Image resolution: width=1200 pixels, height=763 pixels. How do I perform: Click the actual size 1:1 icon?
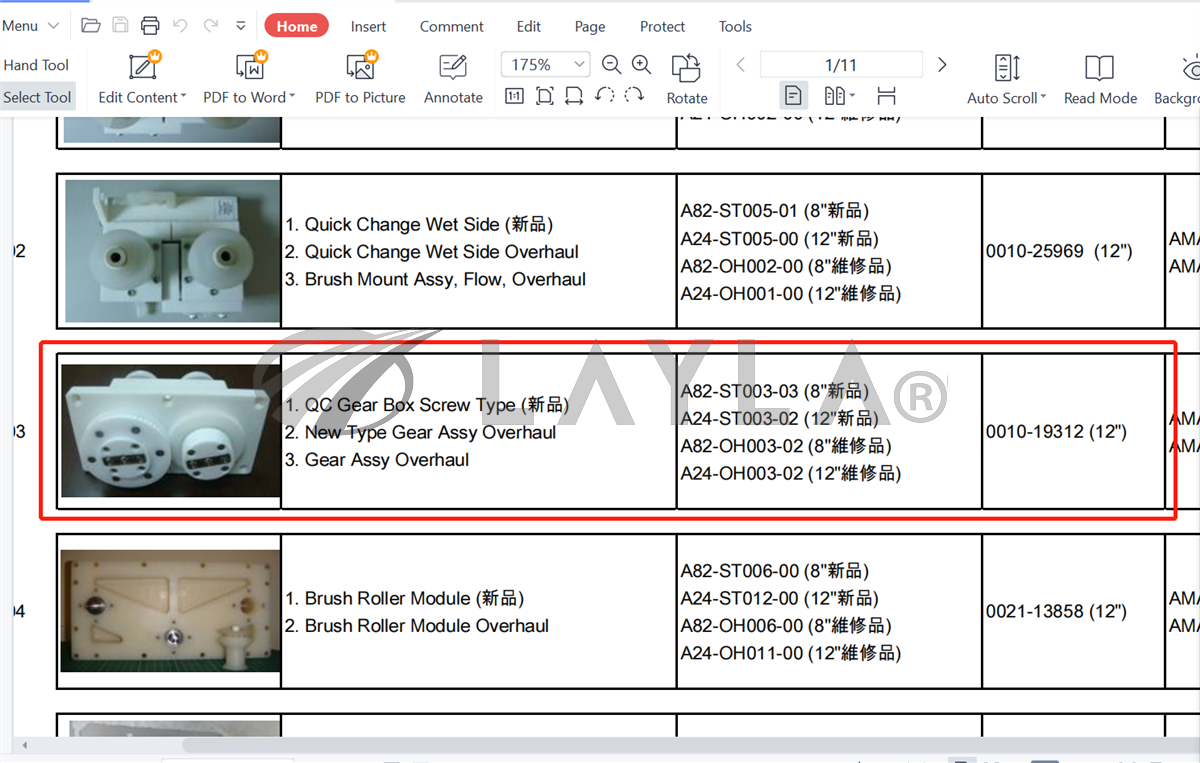pyautogui.click(x=514, y=96)
